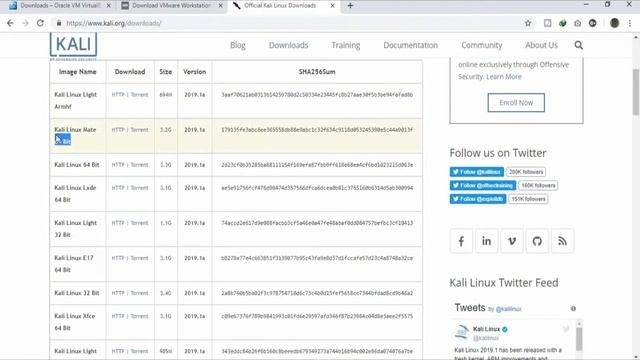
Task: Open the Community menu
Action: (x=482, y=45)
